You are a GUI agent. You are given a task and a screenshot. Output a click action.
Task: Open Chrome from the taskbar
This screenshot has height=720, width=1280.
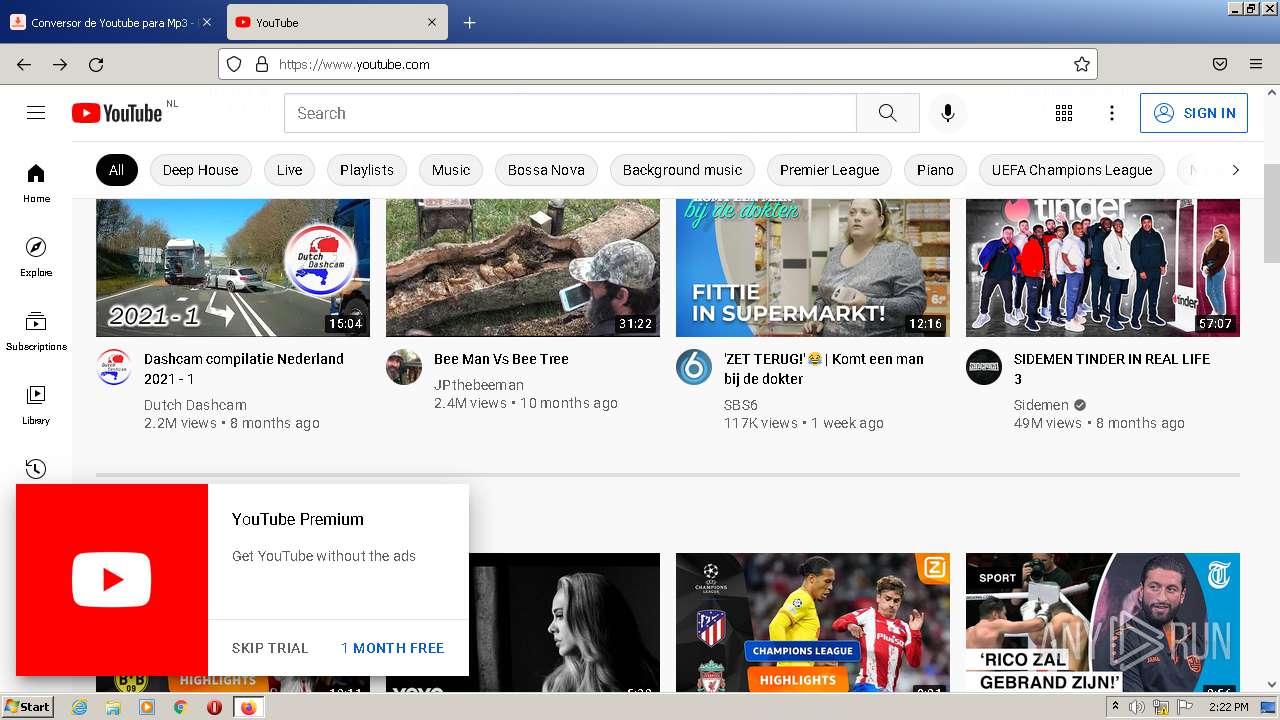point(180,707)
